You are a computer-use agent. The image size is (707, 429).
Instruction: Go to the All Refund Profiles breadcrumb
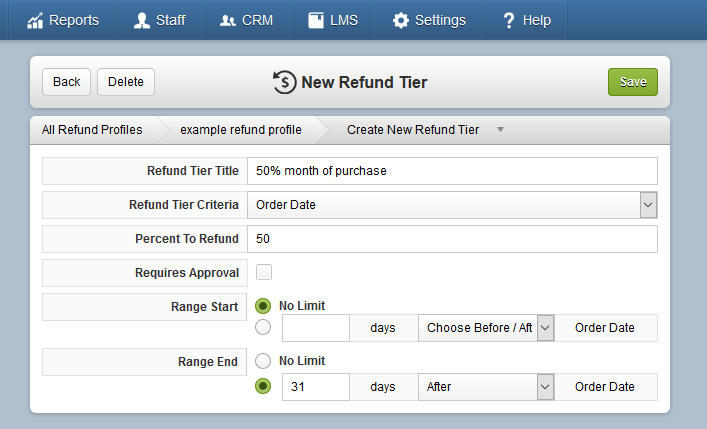(x=92, y=130)
